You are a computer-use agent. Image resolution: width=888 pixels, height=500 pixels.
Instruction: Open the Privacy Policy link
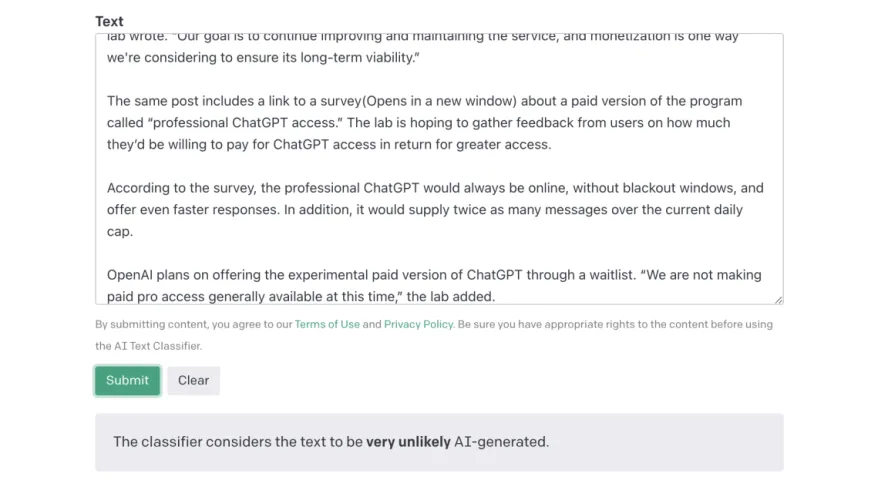[x=418, y=324]
